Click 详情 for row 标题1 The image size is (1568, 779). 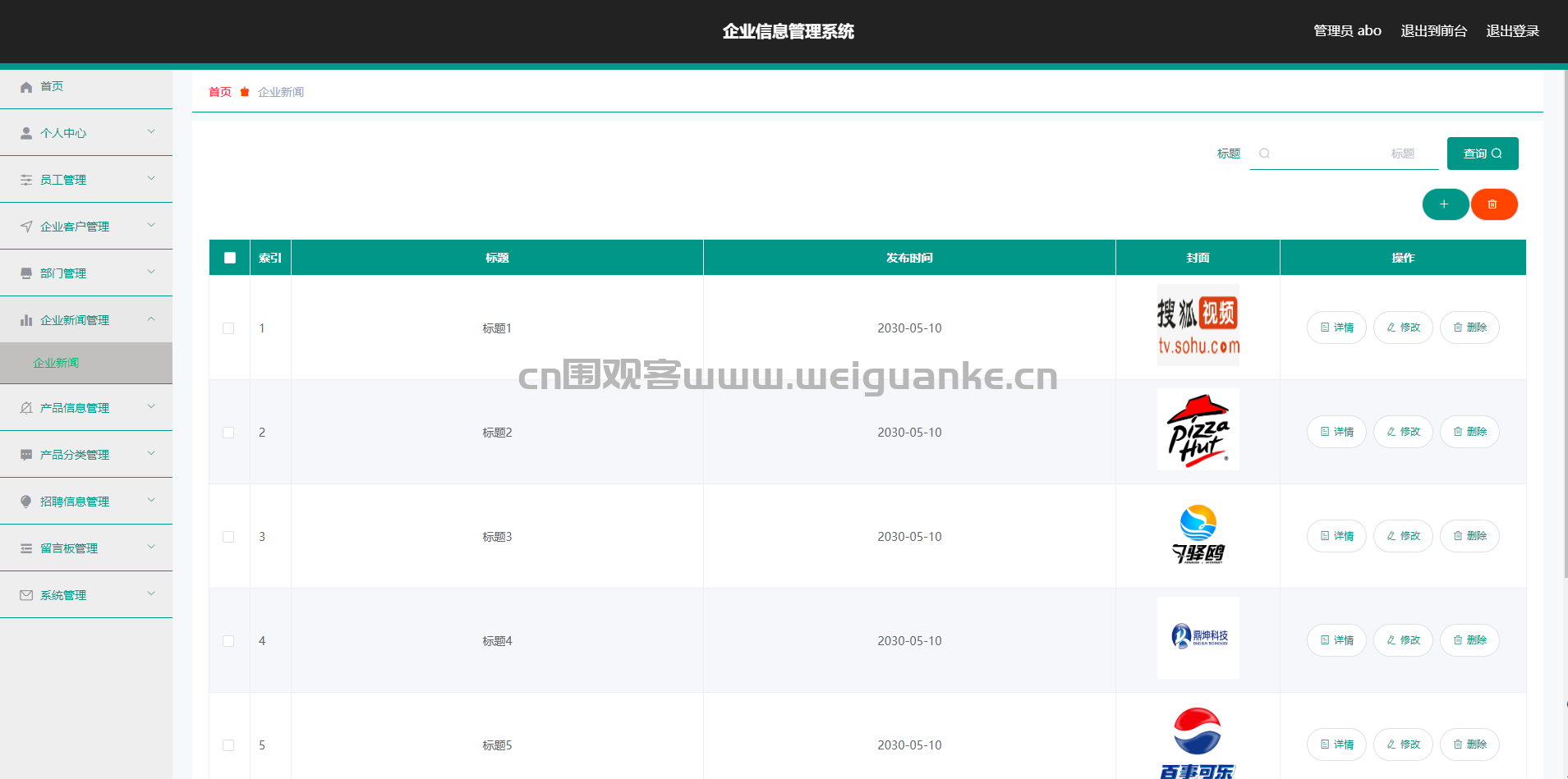pos(1336,328)
